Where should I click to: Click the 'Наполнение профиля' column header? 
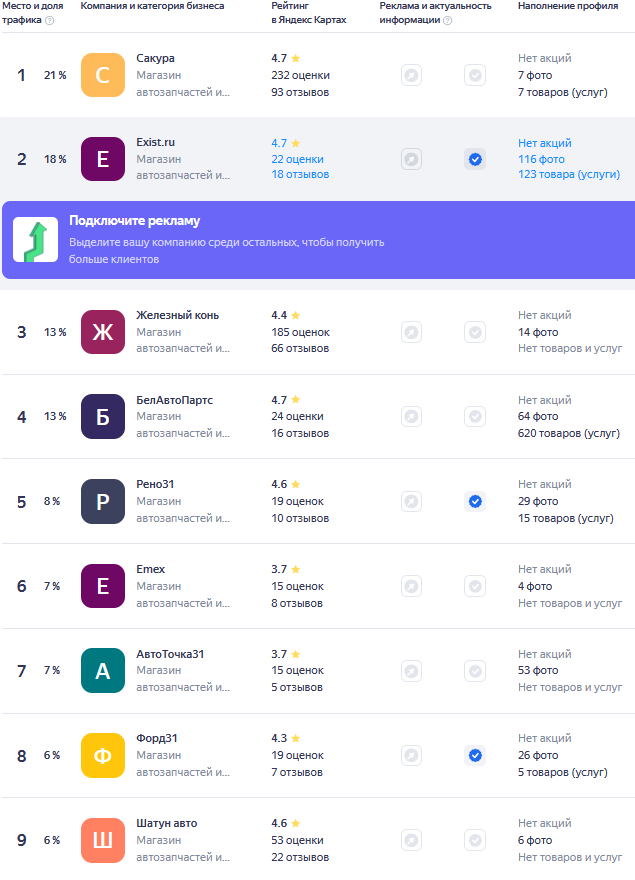coord(568,6)
